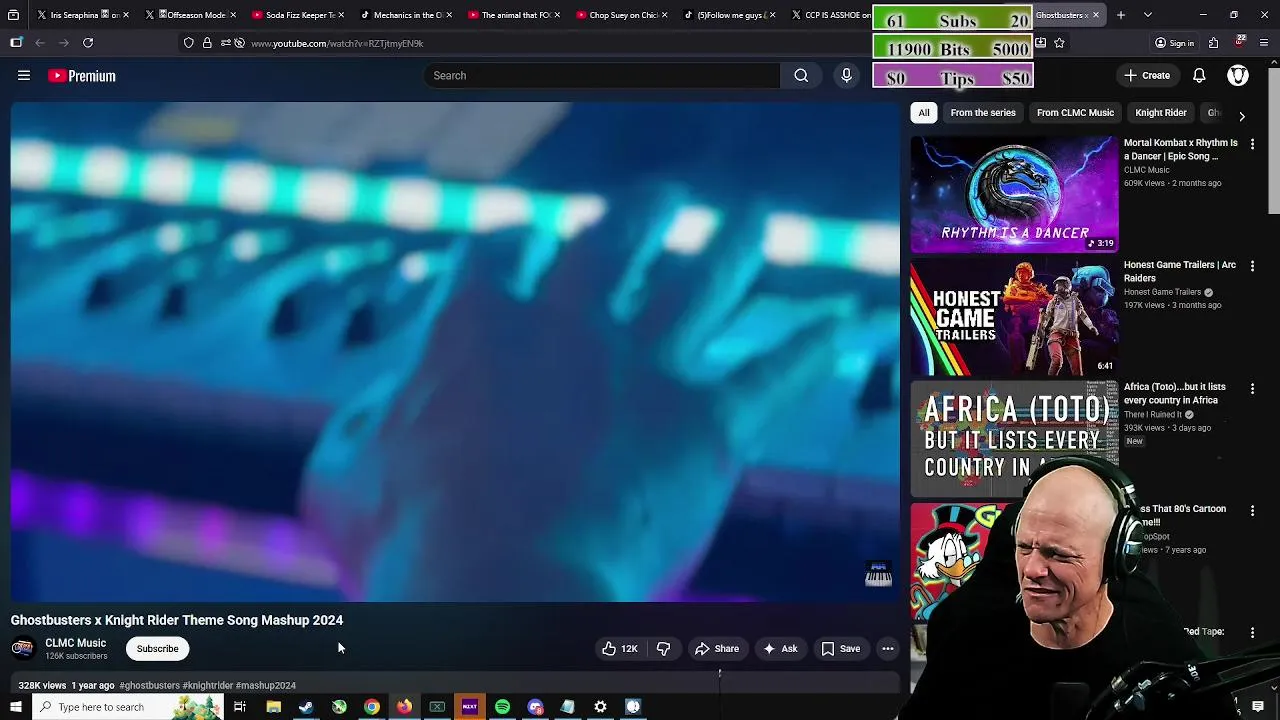
Task: Open the YouTube notifications bell
Action: (1199, 75)
